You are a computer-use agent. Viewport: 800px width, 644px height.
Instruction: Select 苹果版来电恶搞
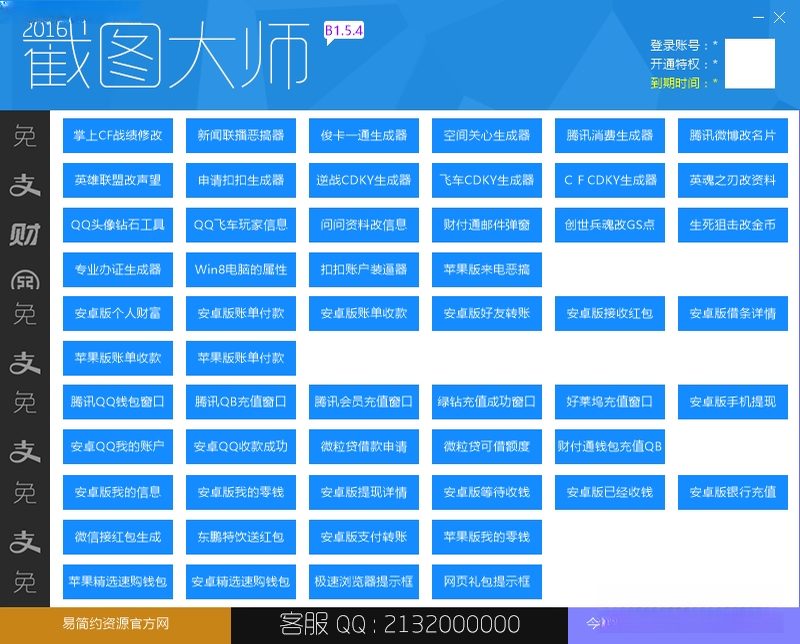487,269
